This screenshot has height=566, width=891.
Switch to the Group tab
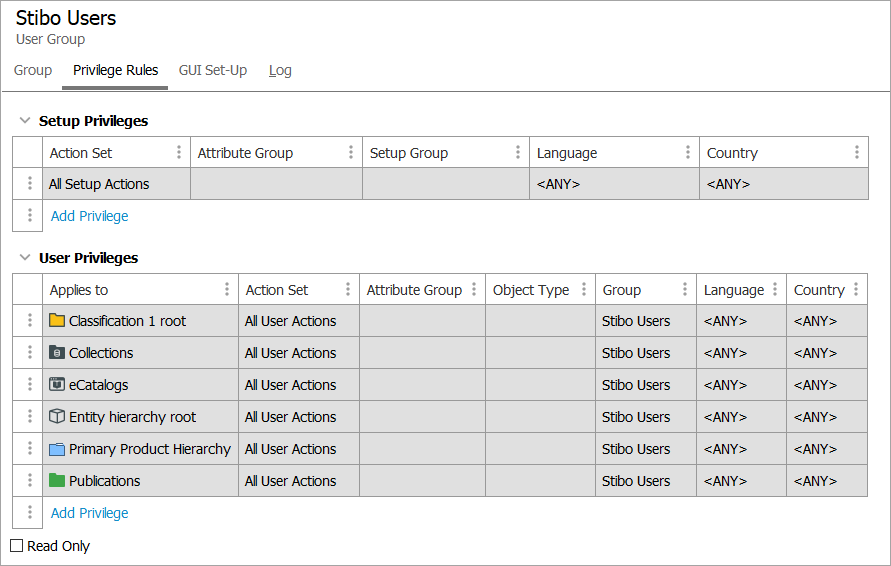coord(33,71)
